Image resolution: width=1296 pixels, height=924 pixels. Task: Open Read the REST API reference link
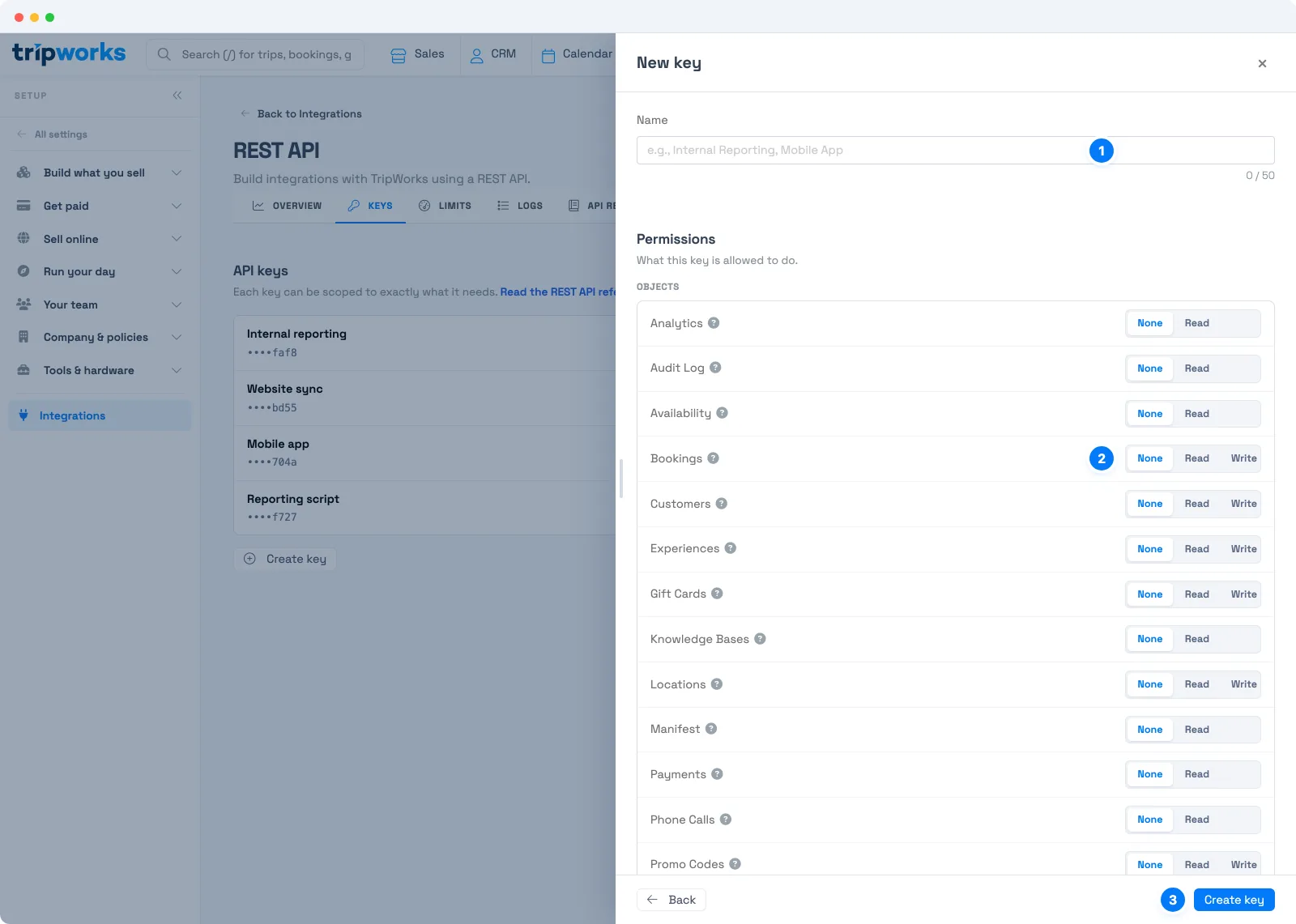pos(558,292)
